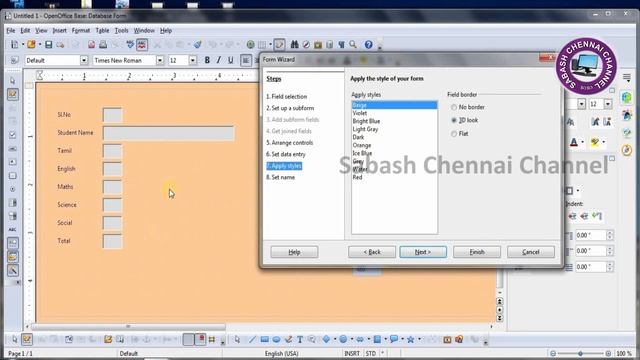Go to wizard step Field selection
Image resolution: width=640 pixels, height=360 pixels.
[287, 97]
